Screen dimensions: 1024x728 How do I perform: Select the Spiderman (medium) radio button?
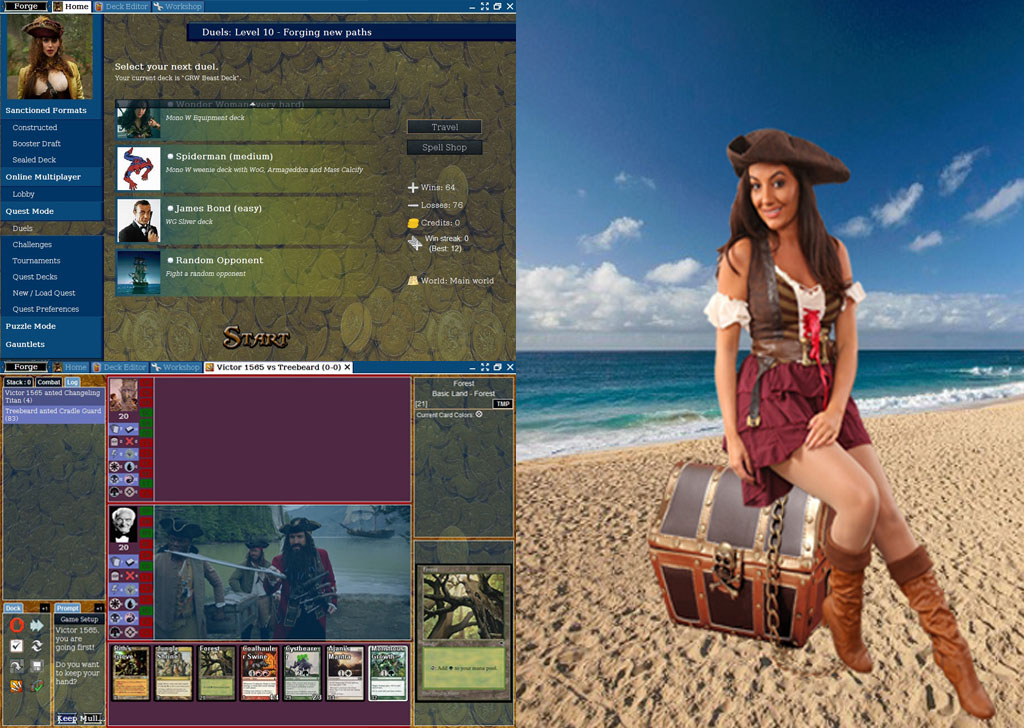[170, 157]
